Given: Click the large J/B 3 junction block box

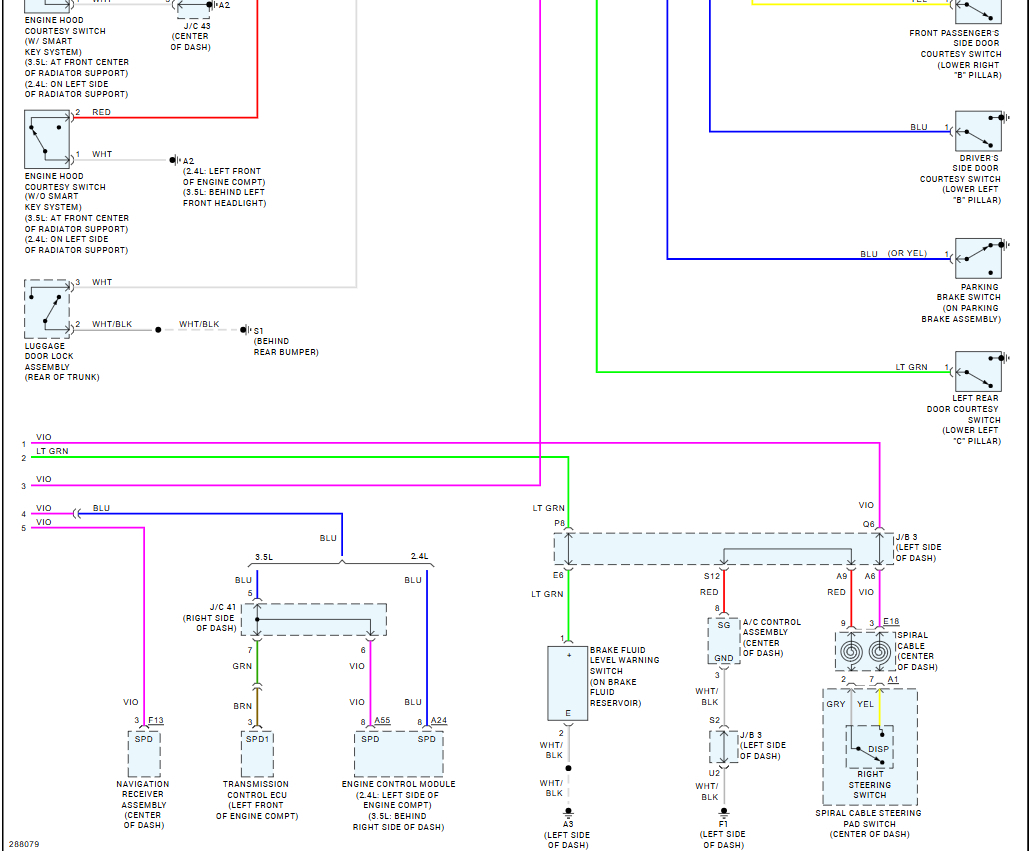Looking at the screenshot, I should click(723, 549).
